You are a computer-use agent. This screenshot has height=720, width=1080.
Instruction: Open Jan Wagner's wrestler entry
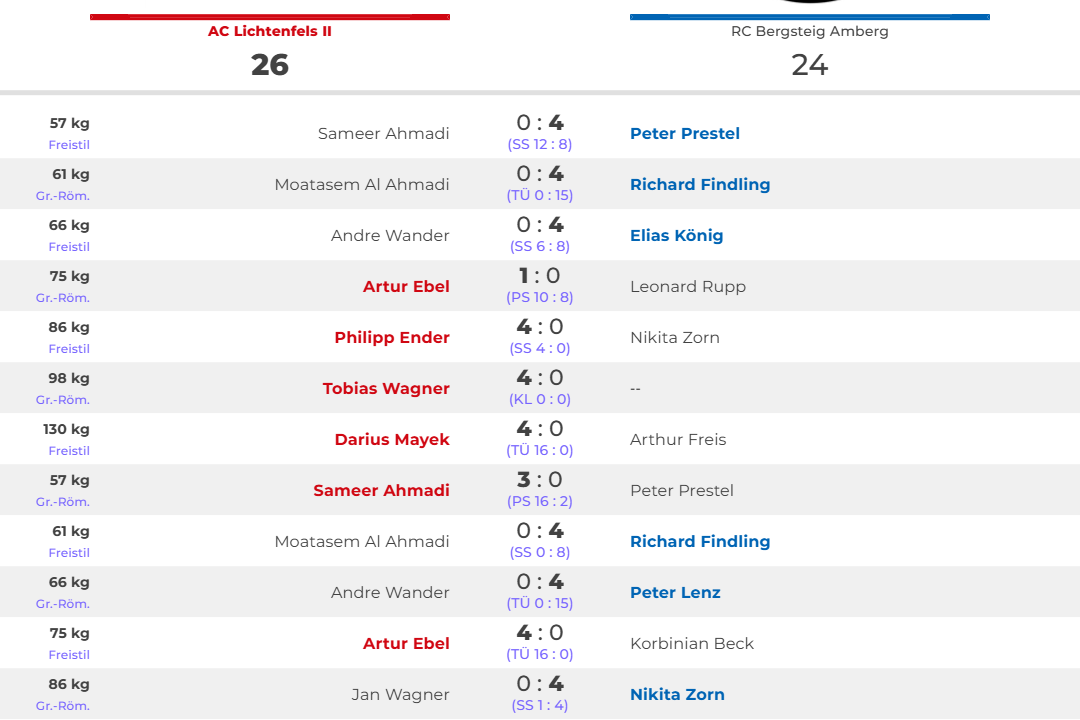[400, 695]
